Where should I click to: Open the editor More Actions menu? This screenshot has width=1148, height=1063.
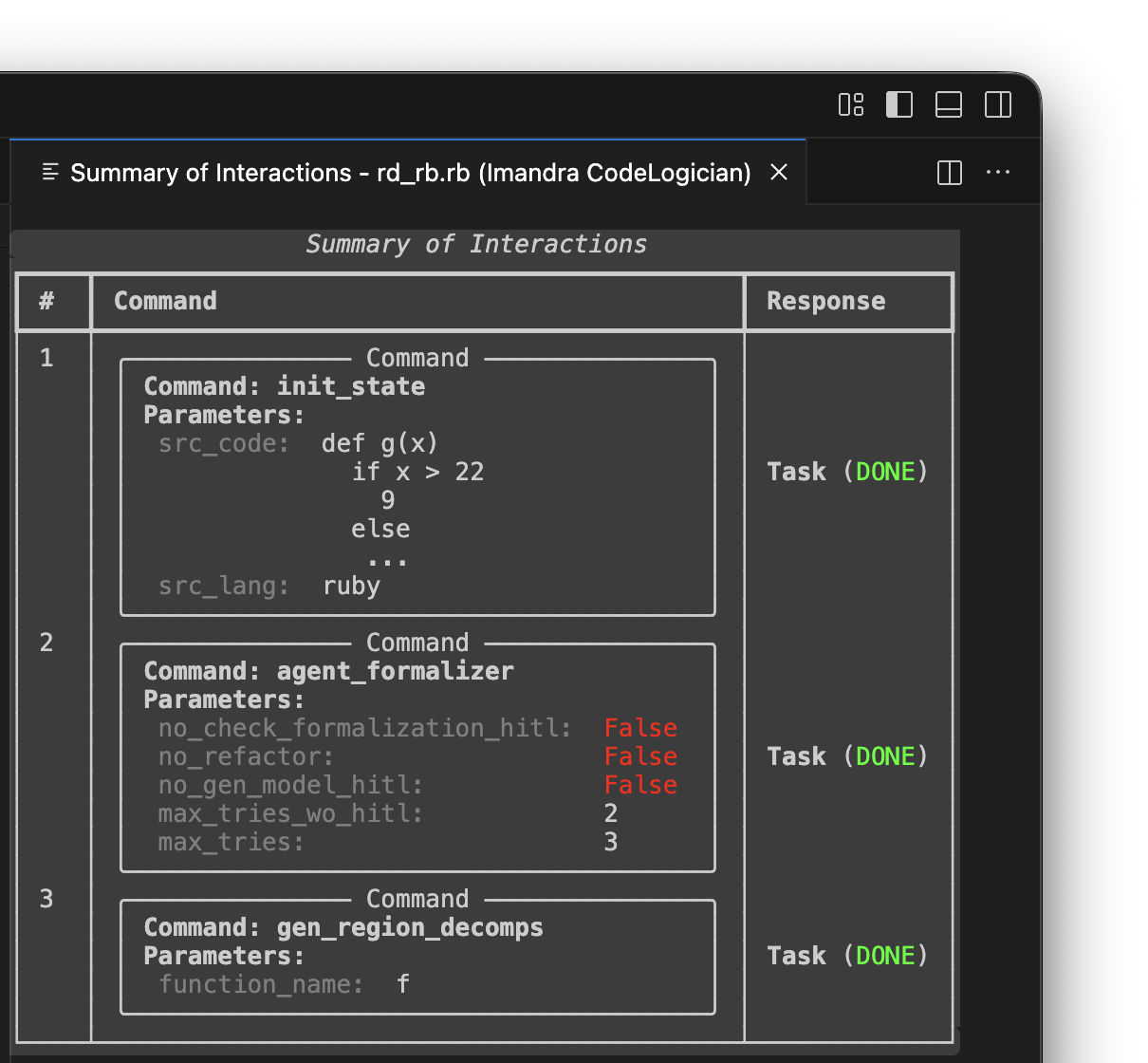(997, 172)
